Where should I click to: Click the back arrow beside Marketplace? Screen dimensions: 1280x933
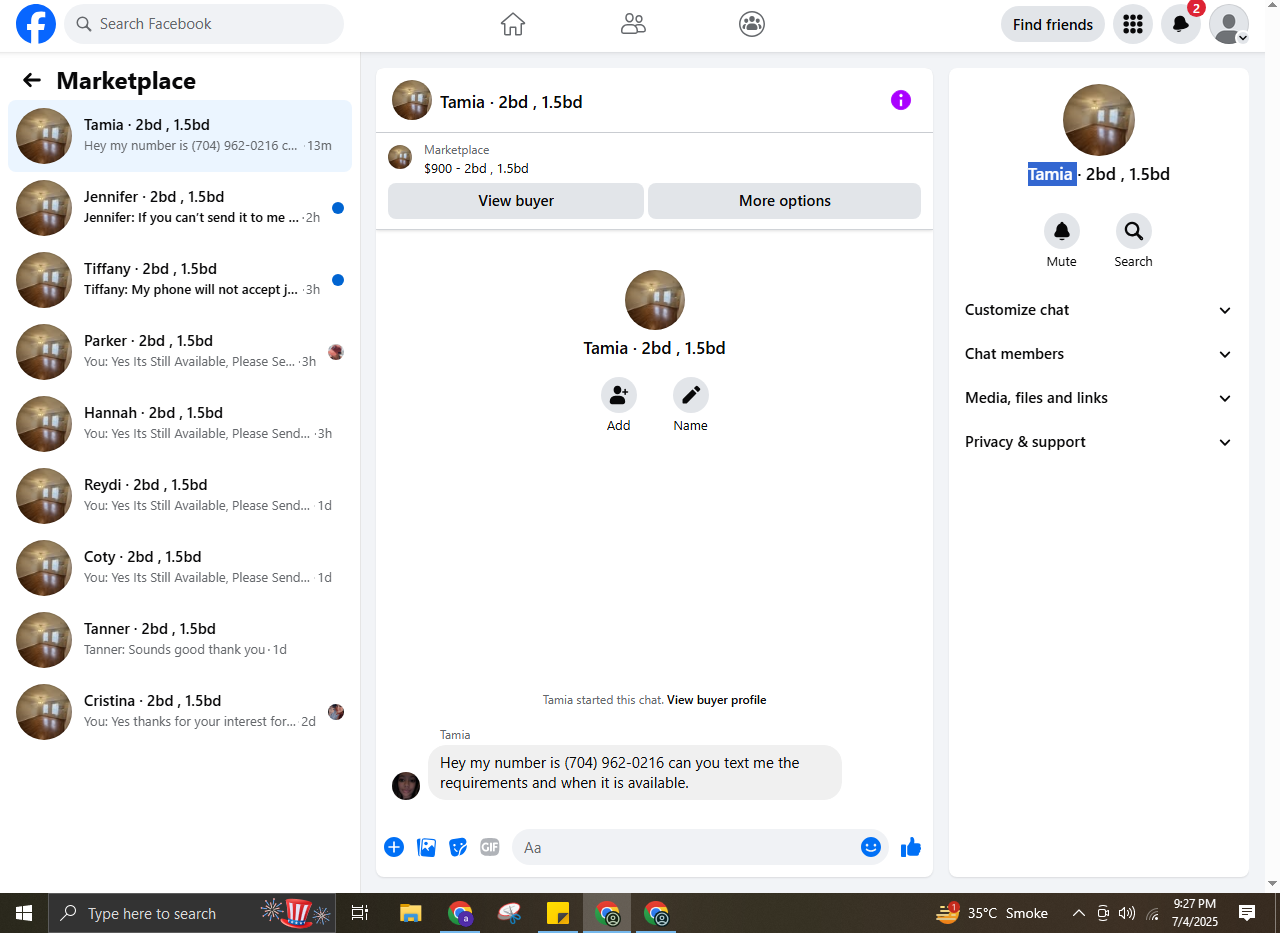(x=32, y=81)
